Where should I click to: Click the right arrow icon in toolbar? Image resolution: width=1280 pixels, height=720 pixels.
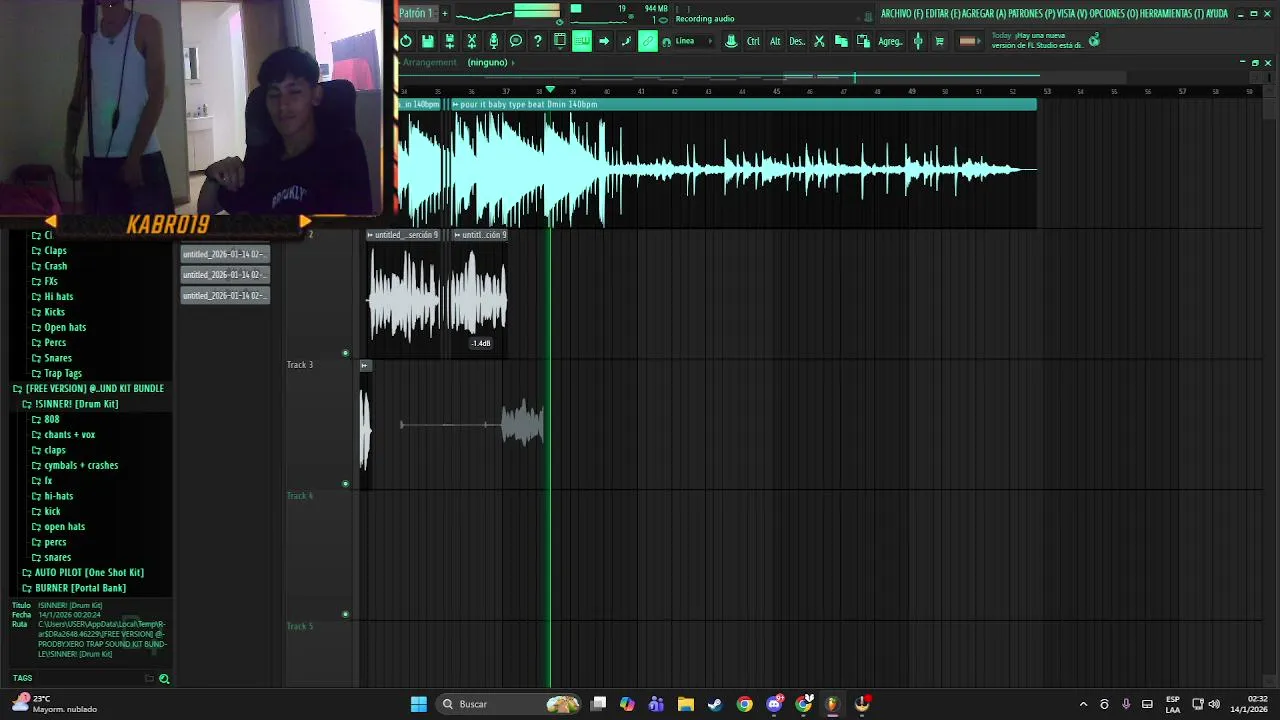pos(604,41)
